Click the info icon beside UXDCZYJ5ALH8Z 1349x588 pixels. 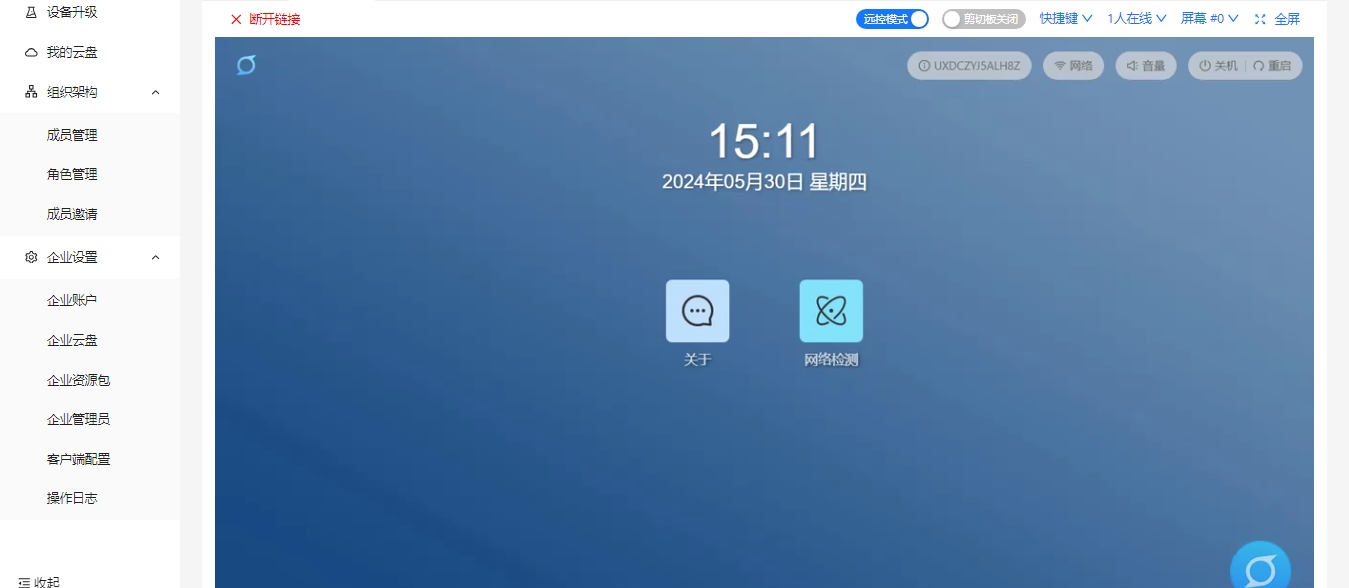point(924,66)
